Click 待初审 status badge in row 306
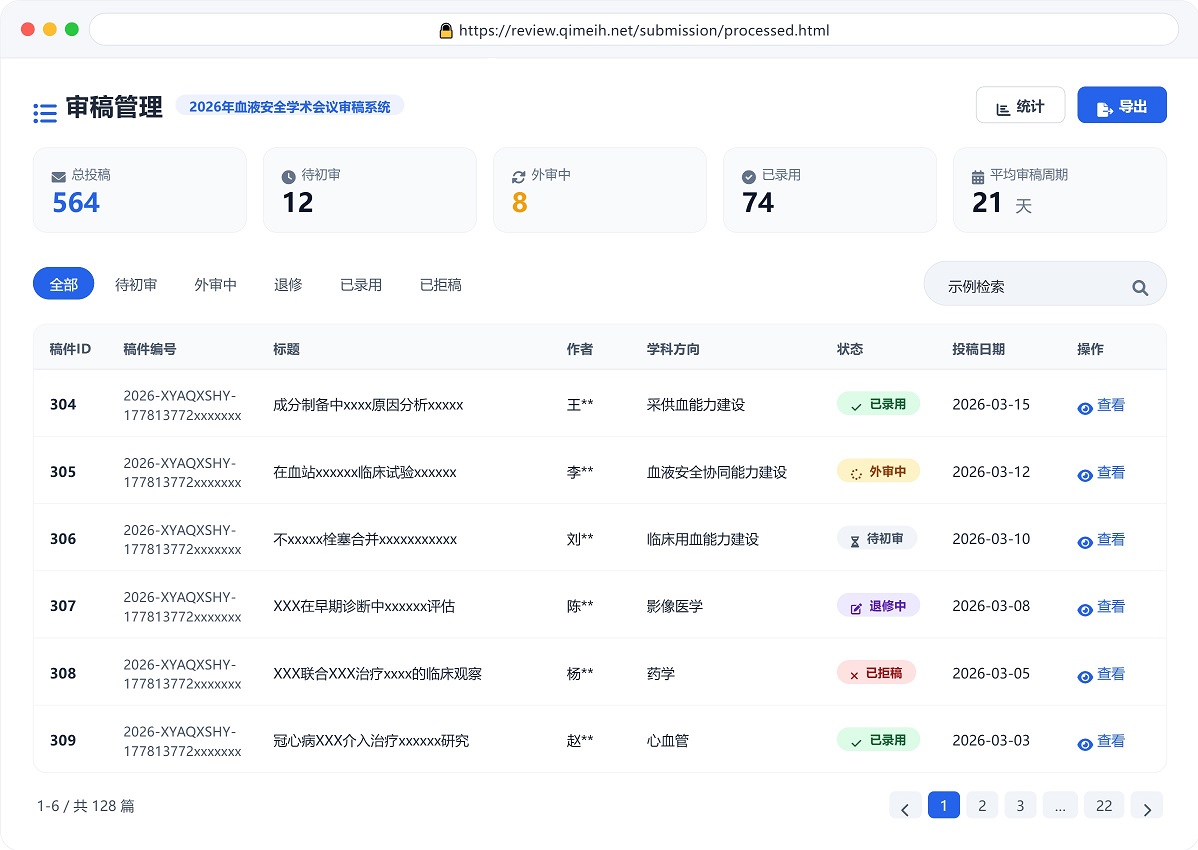 [x=876, y=538]
